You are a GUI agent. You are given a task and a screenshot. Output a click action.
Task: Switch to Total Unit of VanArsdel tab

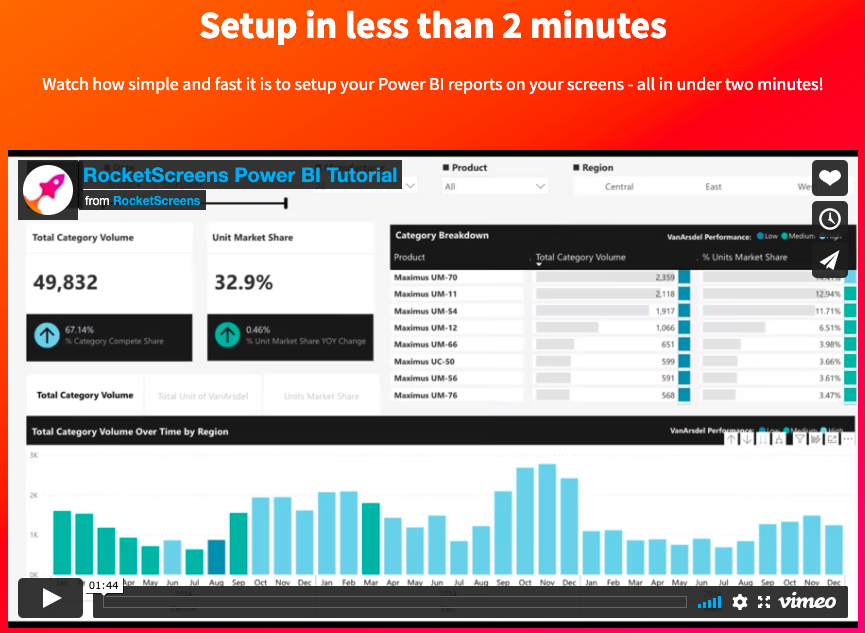tap(202, 396)
